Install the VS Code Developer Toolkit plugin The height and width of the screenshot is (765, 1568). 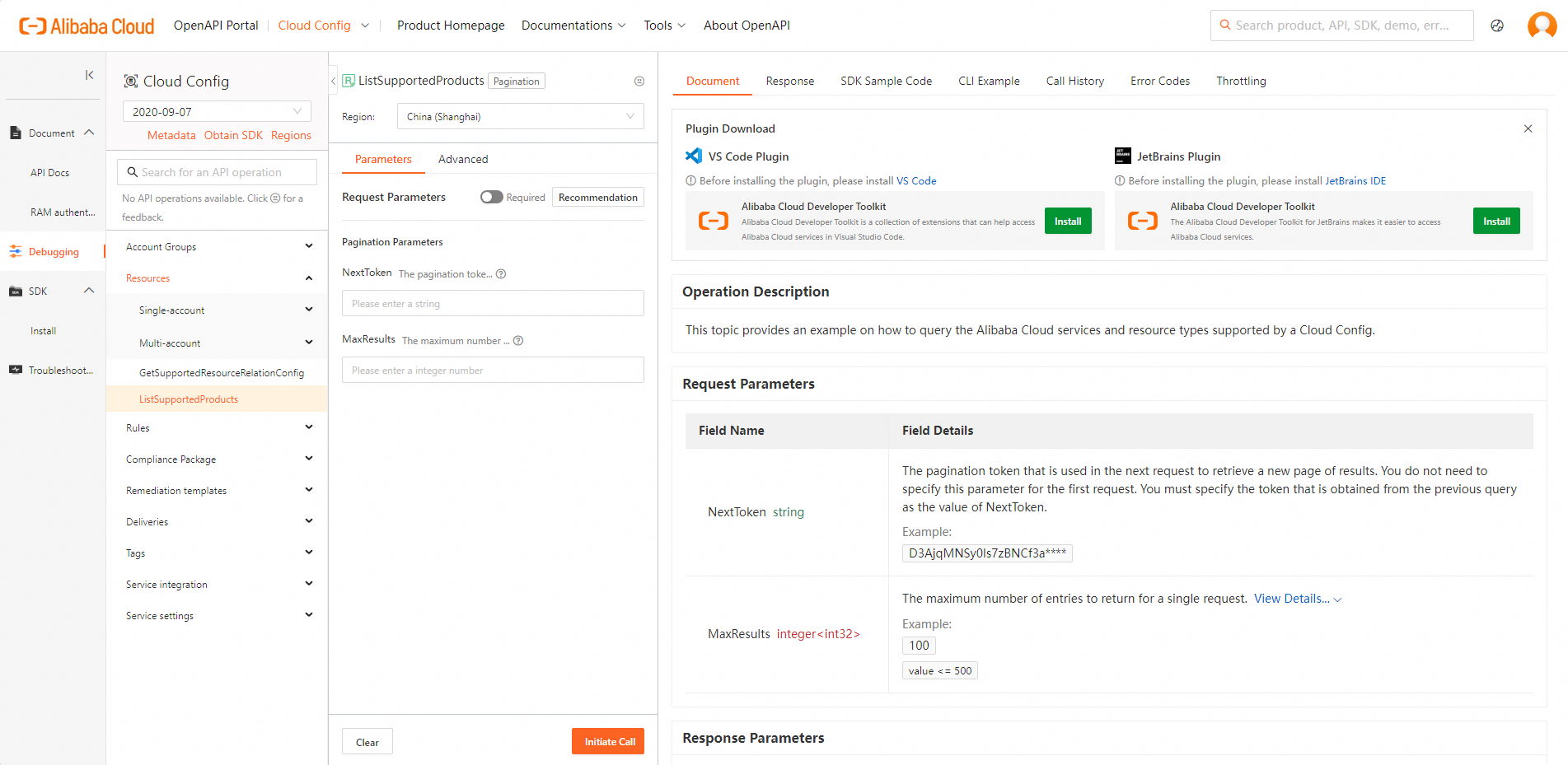1068,221
